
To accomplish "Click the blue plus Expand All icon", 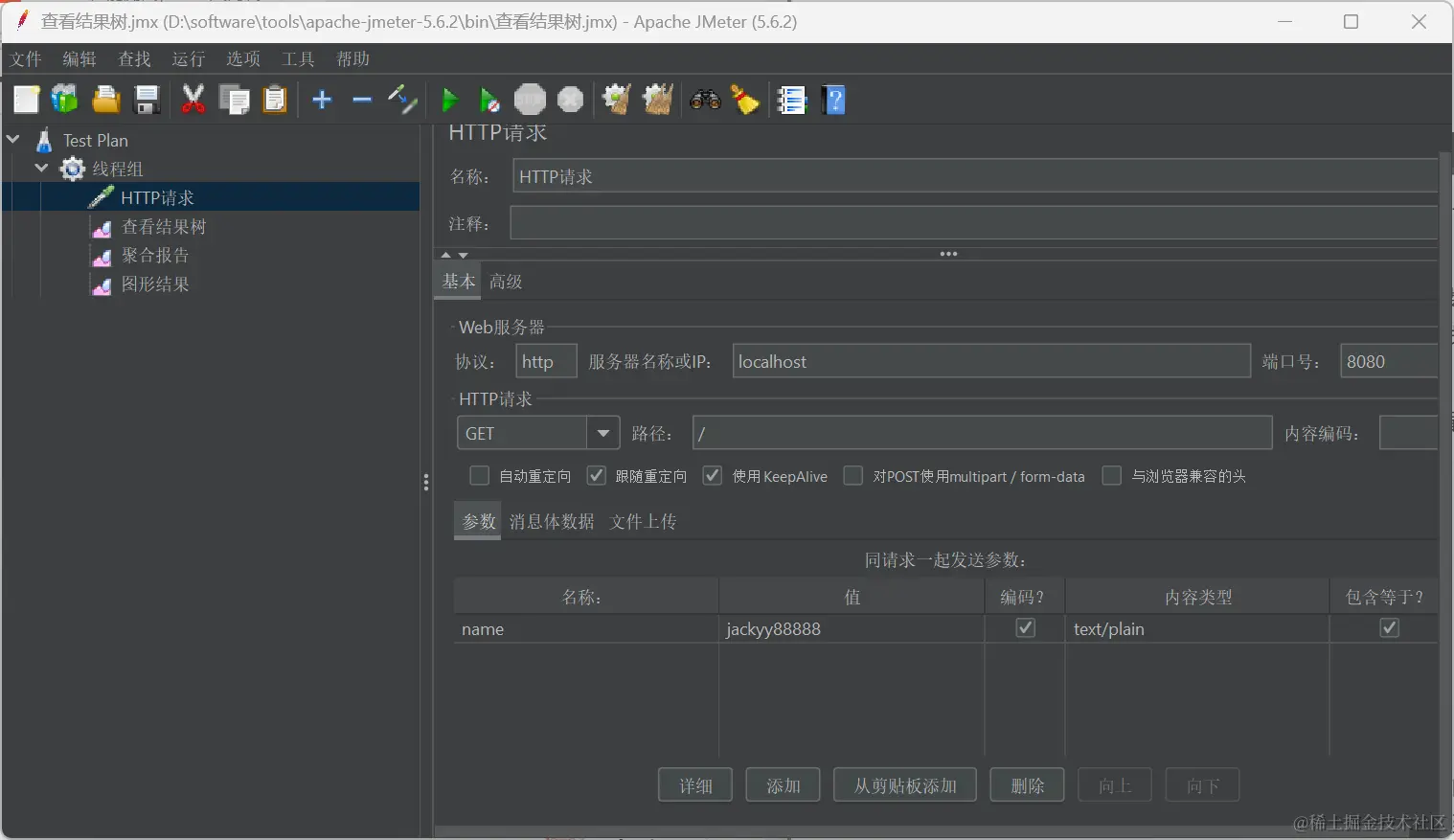I will 322,100.
